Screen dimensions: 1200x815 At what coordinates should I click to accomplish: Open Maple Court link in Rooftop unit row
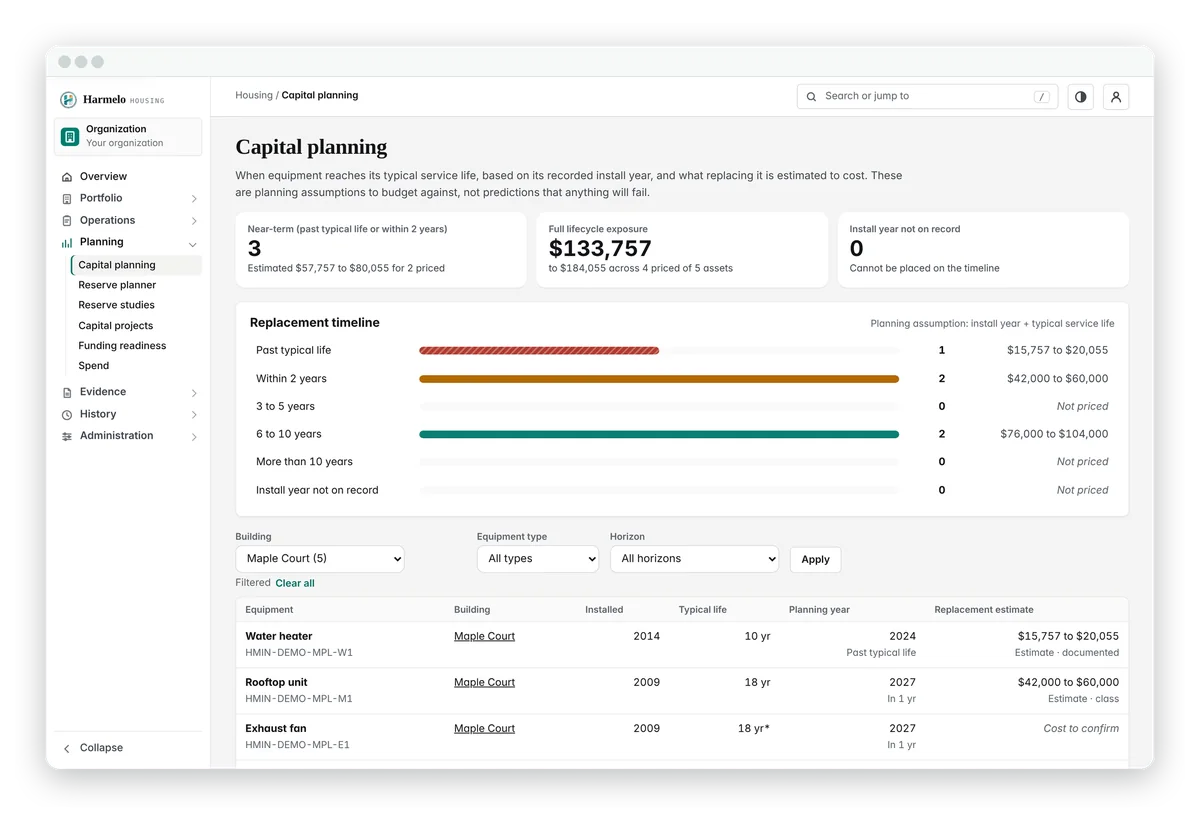tap(484, 682)
